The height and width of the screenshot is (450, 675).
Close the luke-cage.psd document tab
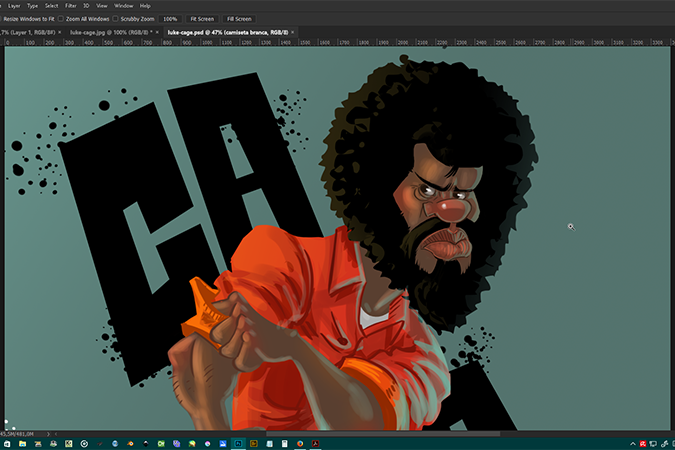pyautogui.click(x=293, y=32)
